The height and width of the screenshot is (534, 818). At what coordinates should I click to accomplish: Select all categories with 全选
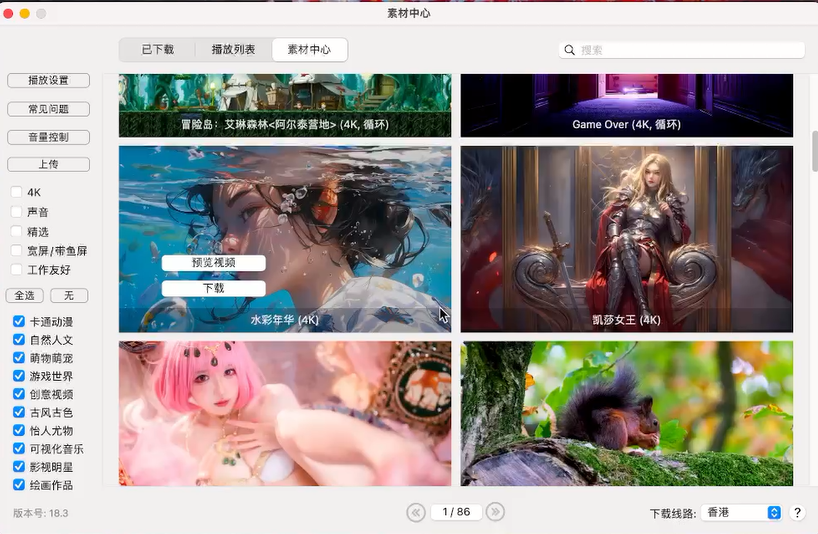point(25,296)
